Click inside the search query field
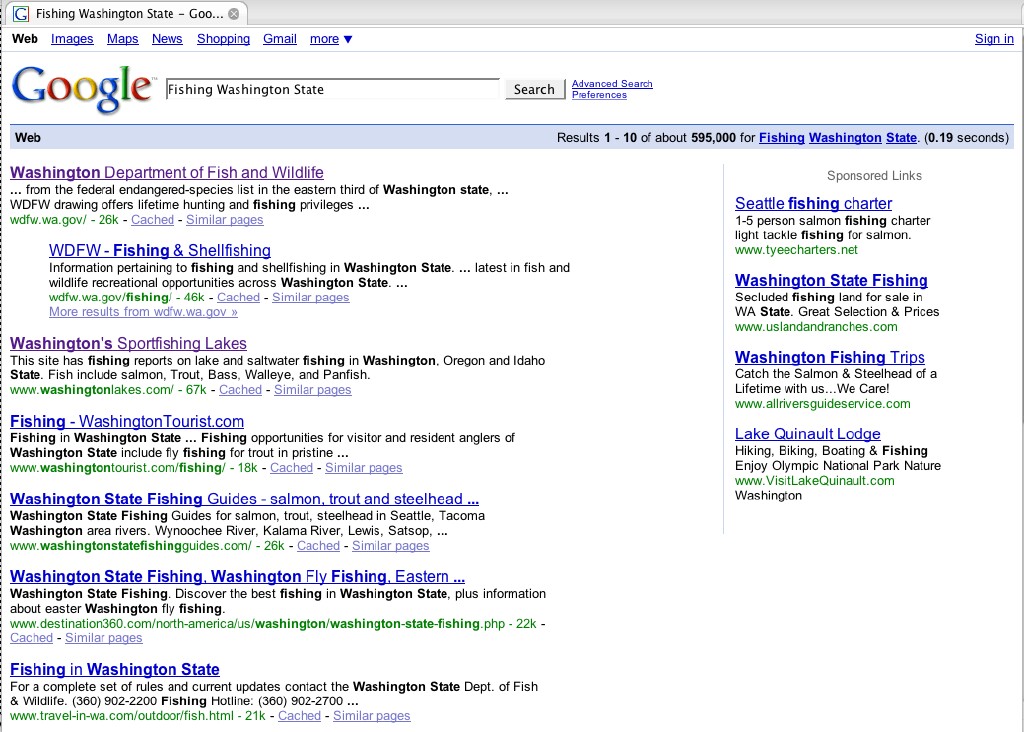This screenshot has width=1024, height=732. pos(330,89)
